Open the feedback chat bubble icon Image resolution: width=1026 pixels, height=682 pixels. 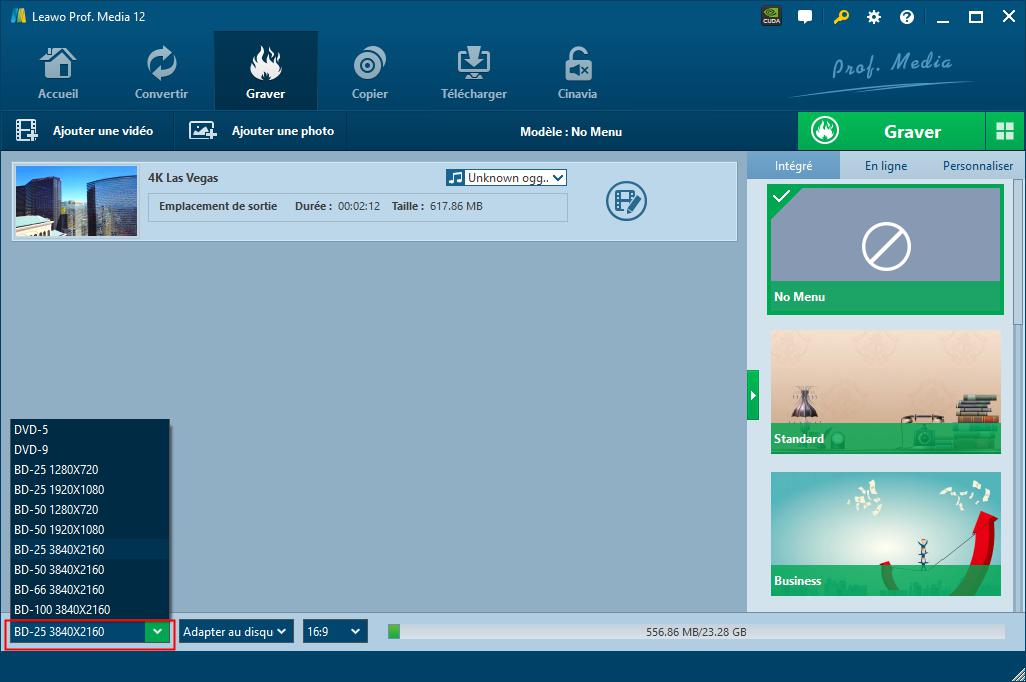point(805,17)
